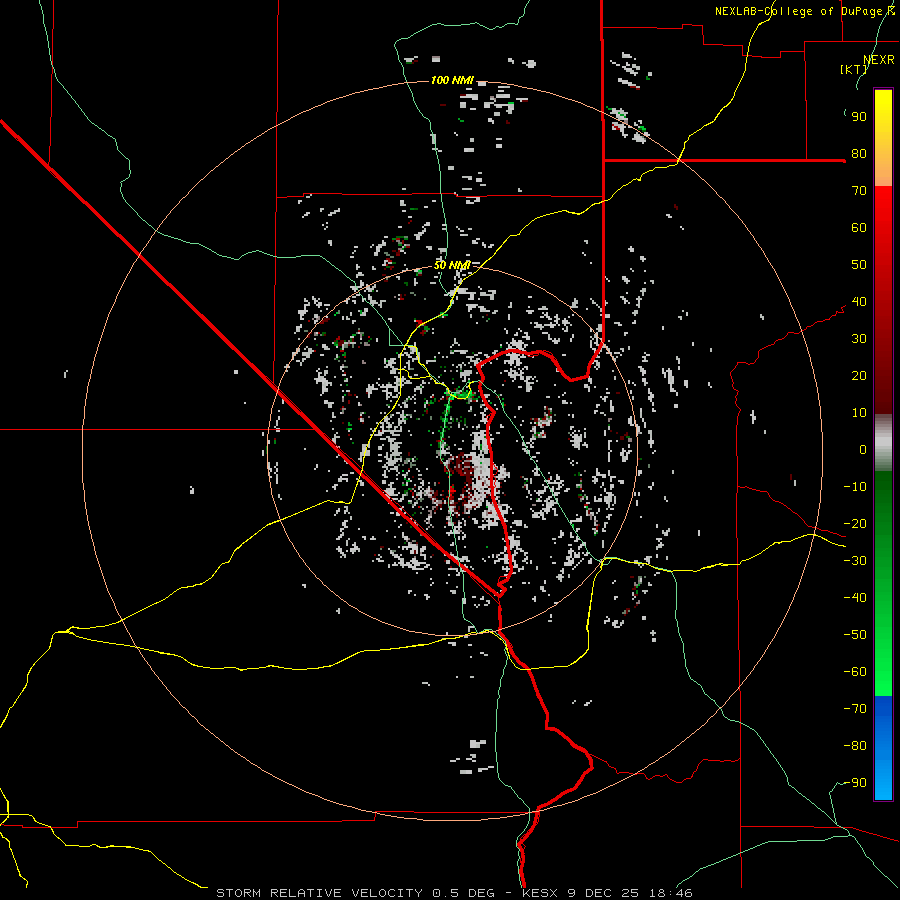
Task: Click the -70 value on velocity scale
Action: 855,709
